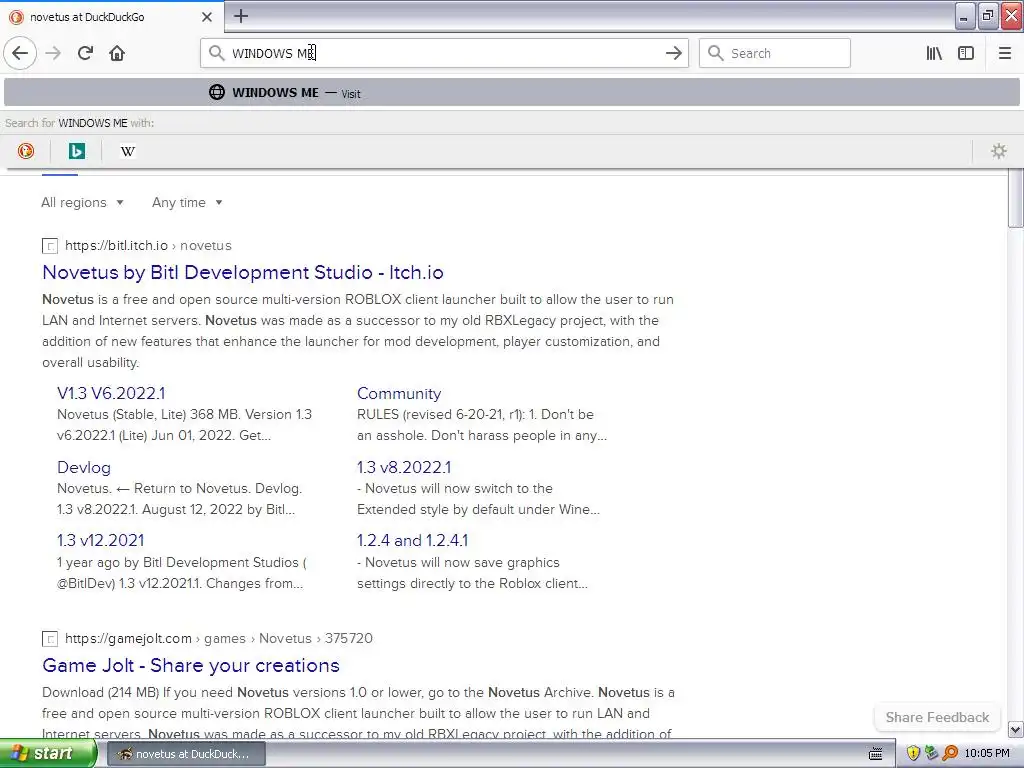The height and width of the screenshot is (768, 1024).
Task: Click magnifier icon in Search box
Action: pyautogui.click(x=716, y=53)
